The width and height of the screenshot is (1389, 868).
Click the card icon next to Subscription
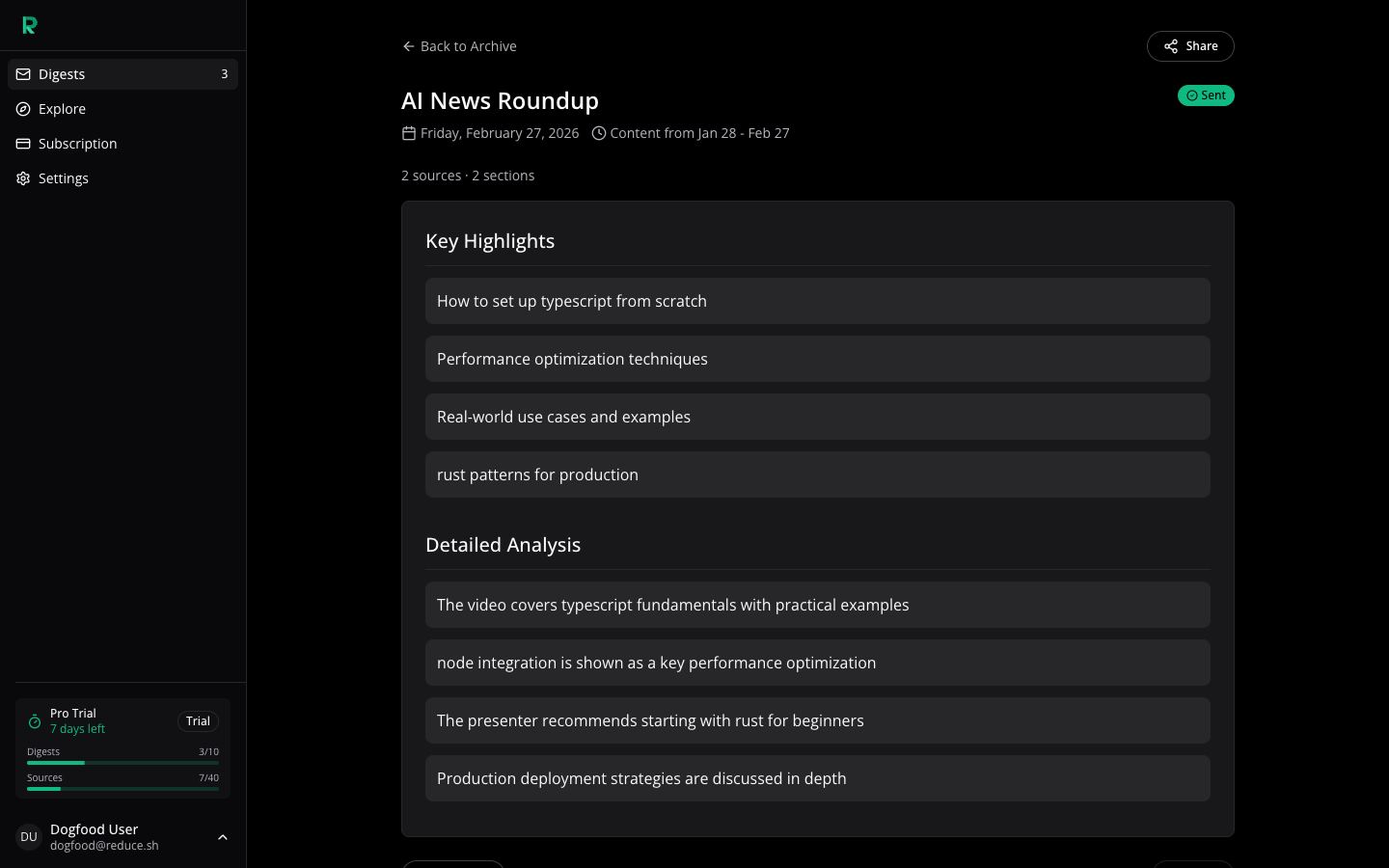pos(23,144)
